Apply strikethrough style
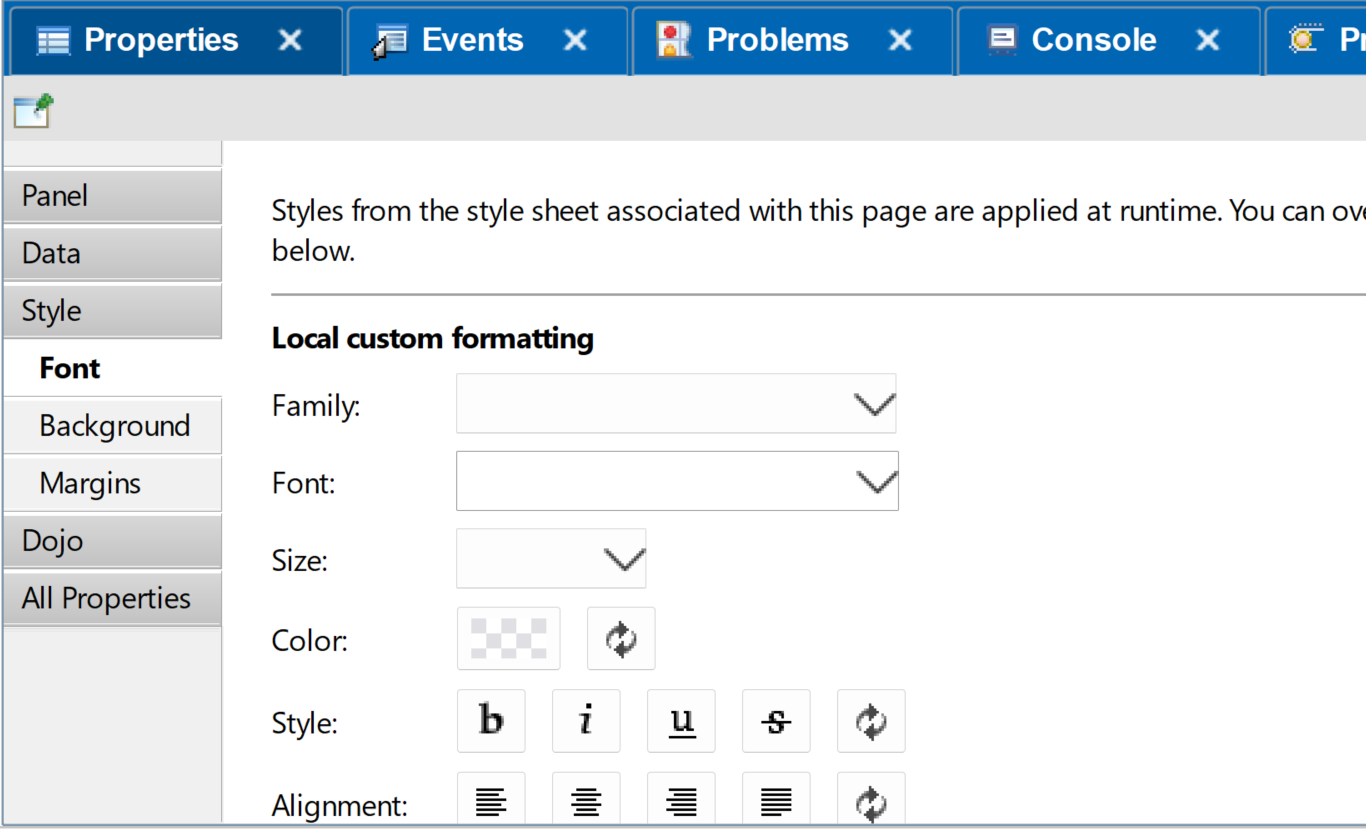The height and width of the screenshot is (830, 1366). coord(776,721)
